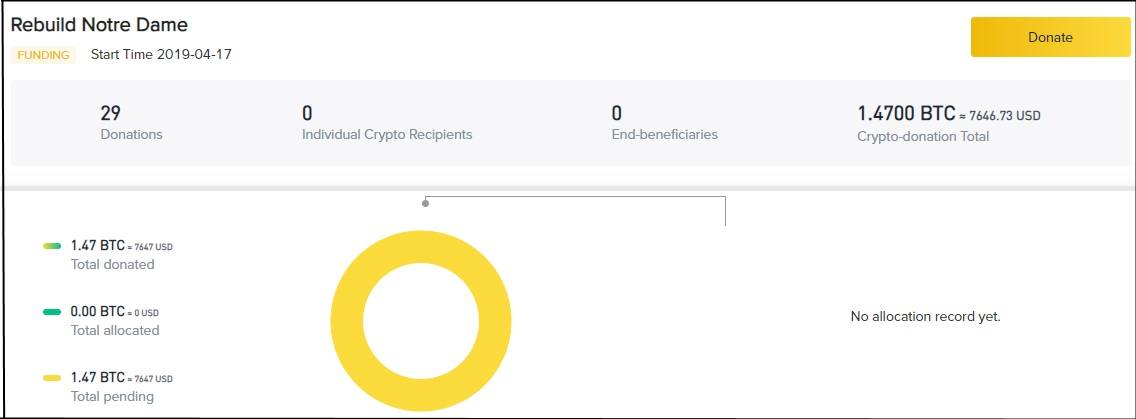Click the End-beneficiaries label
The height and width of the screenshot is (419, 1136).
664,134
